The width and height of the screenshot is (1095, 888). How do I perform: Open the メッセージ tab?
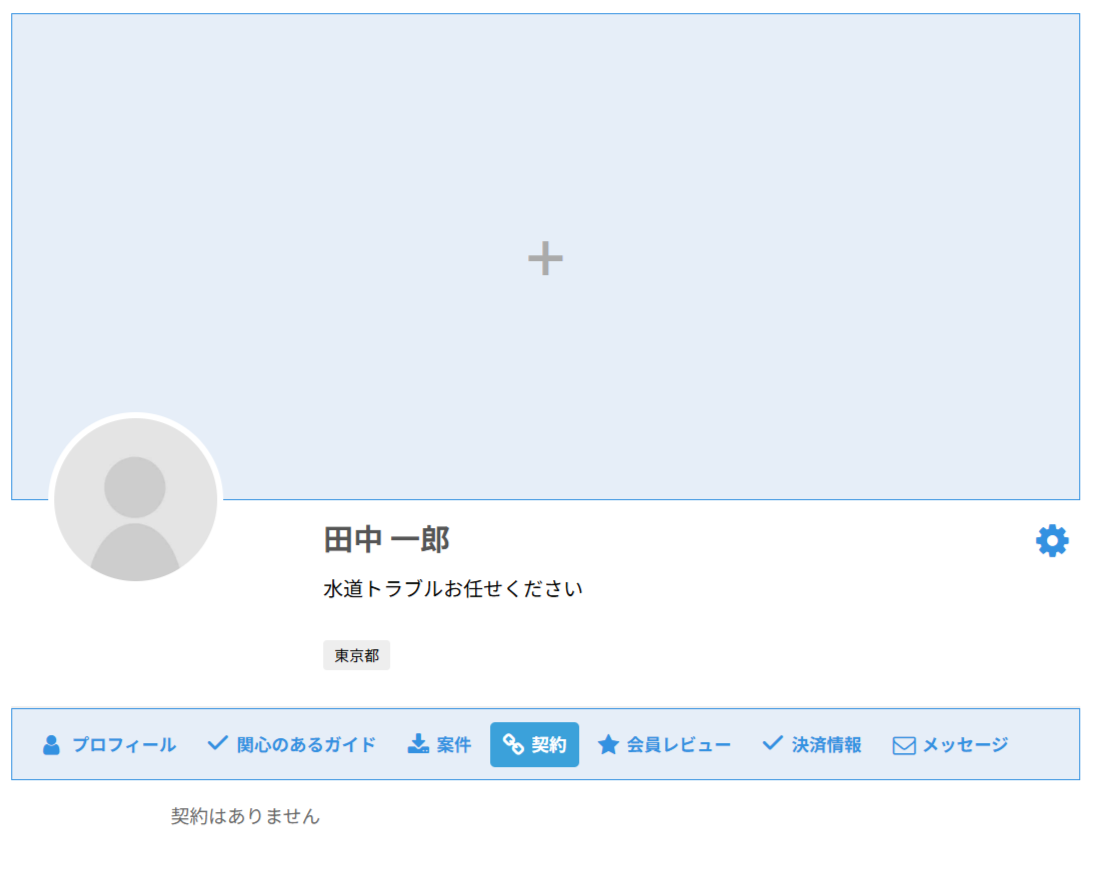pyautogui.click(x=950, y=745)
